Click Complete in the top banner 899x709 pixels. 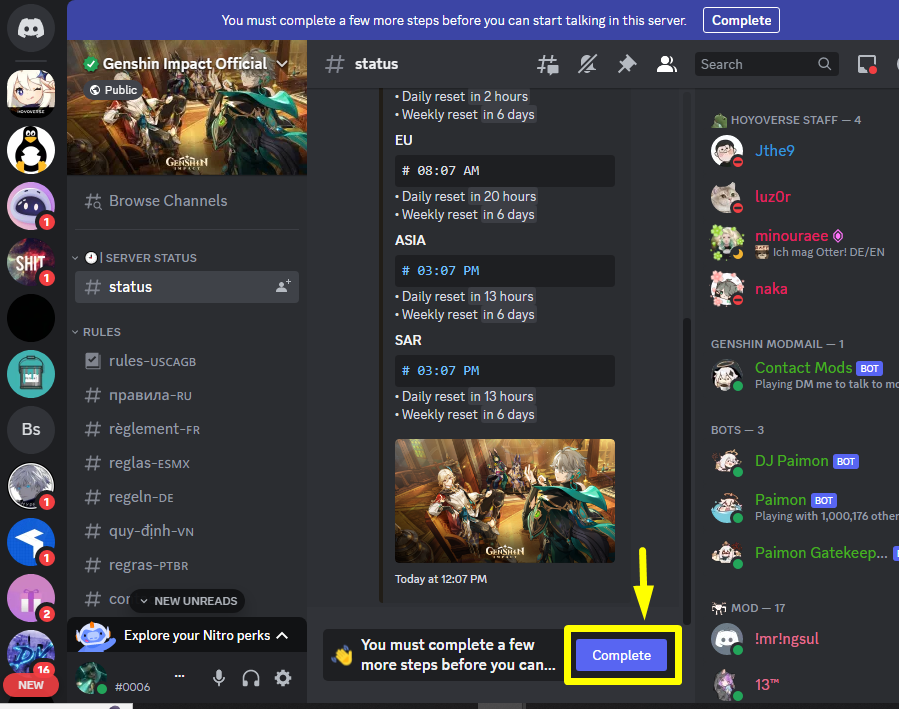pyautogui.click(x=741, y=20)
